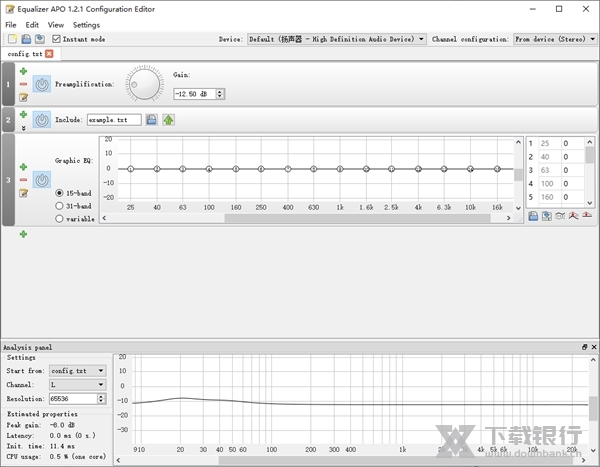This screenshot has width=600, height=467.
Task: Close the config.txt tab
Action: point(49,53)
